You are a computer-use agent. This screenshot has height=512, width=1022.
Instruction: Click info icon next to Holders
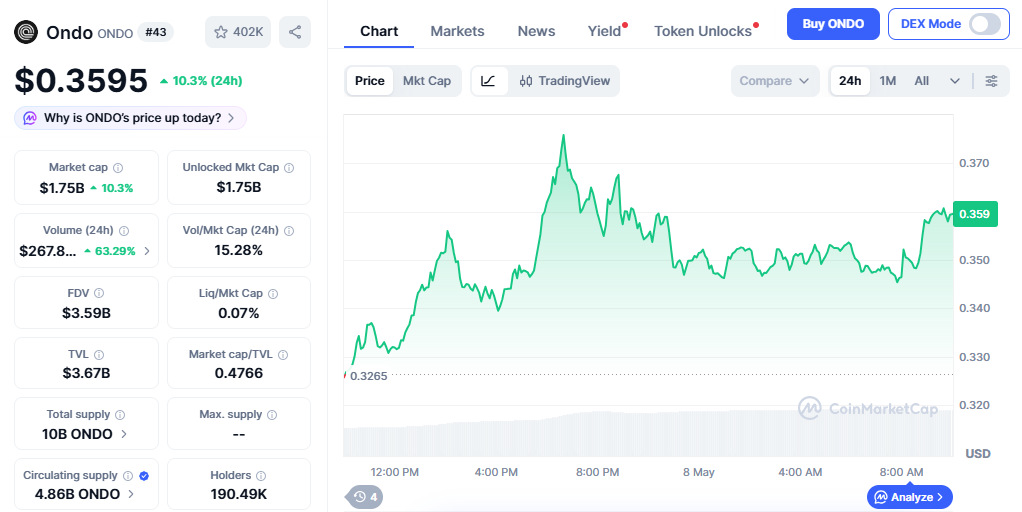[261, 476]
